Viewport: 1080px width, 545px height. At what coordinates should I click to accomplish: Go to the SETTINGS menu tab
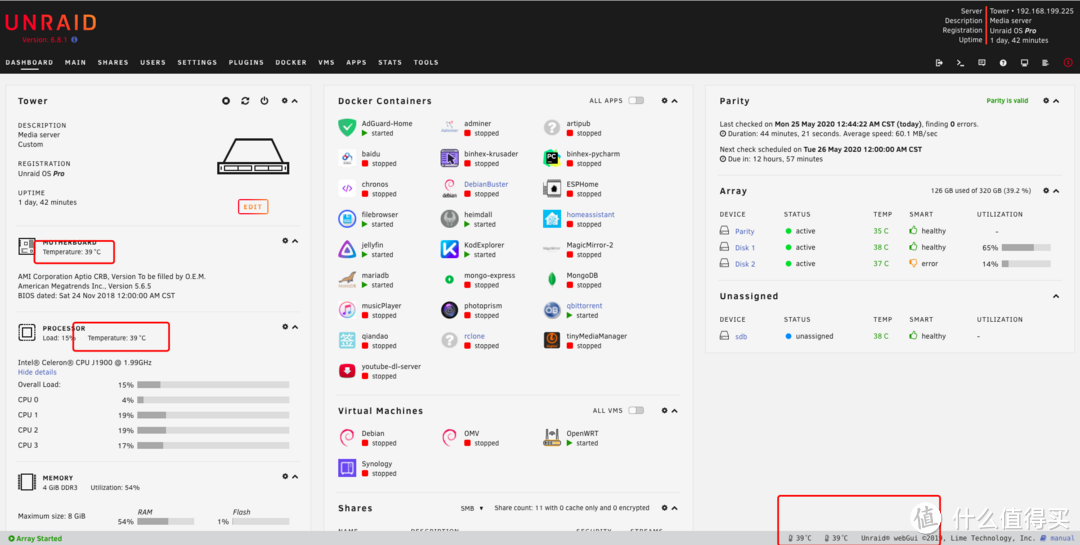click(x=197, y=62)
